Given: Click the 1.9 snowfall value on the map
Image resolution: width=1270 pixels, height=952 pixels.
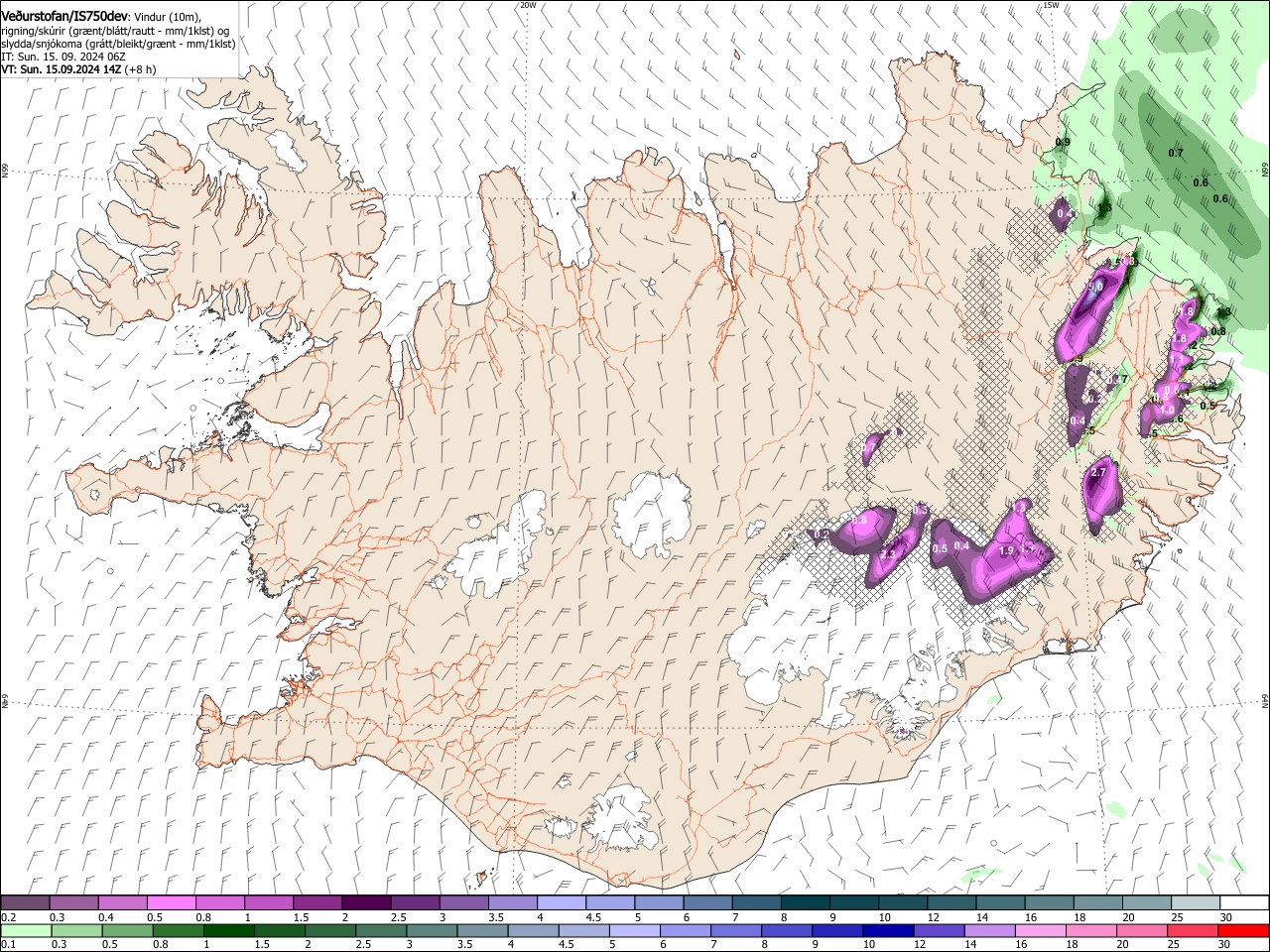Looking at the screenshot, I should 1006,550.
